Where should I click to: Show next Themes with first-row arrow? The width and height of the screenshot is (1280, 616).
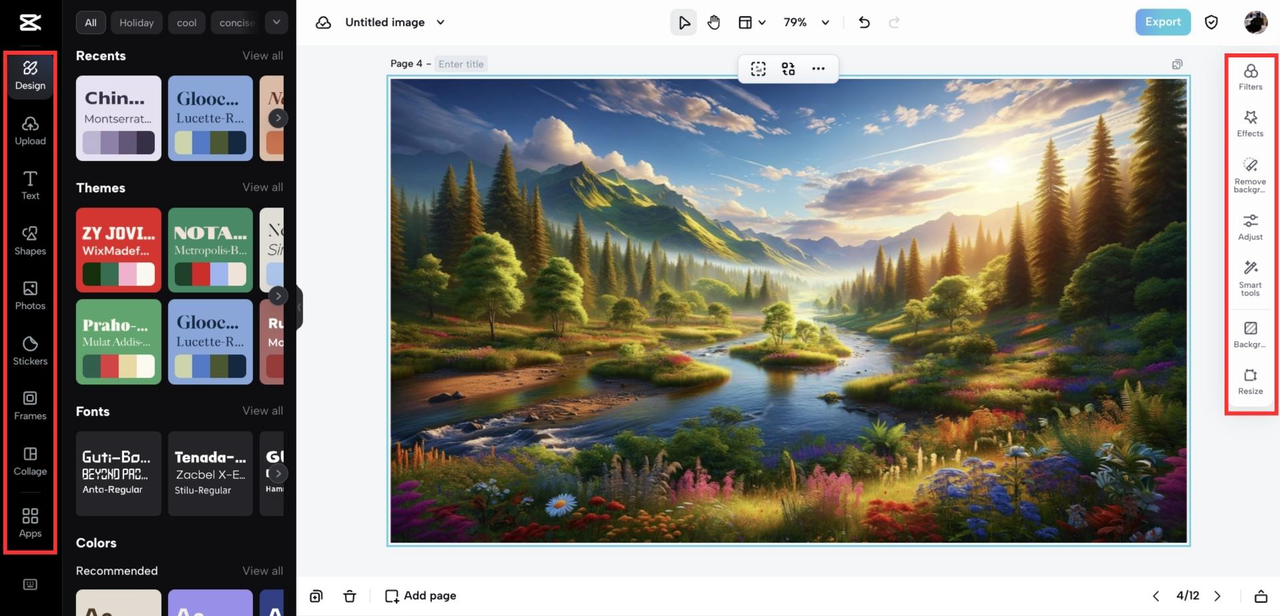point(278,296)
